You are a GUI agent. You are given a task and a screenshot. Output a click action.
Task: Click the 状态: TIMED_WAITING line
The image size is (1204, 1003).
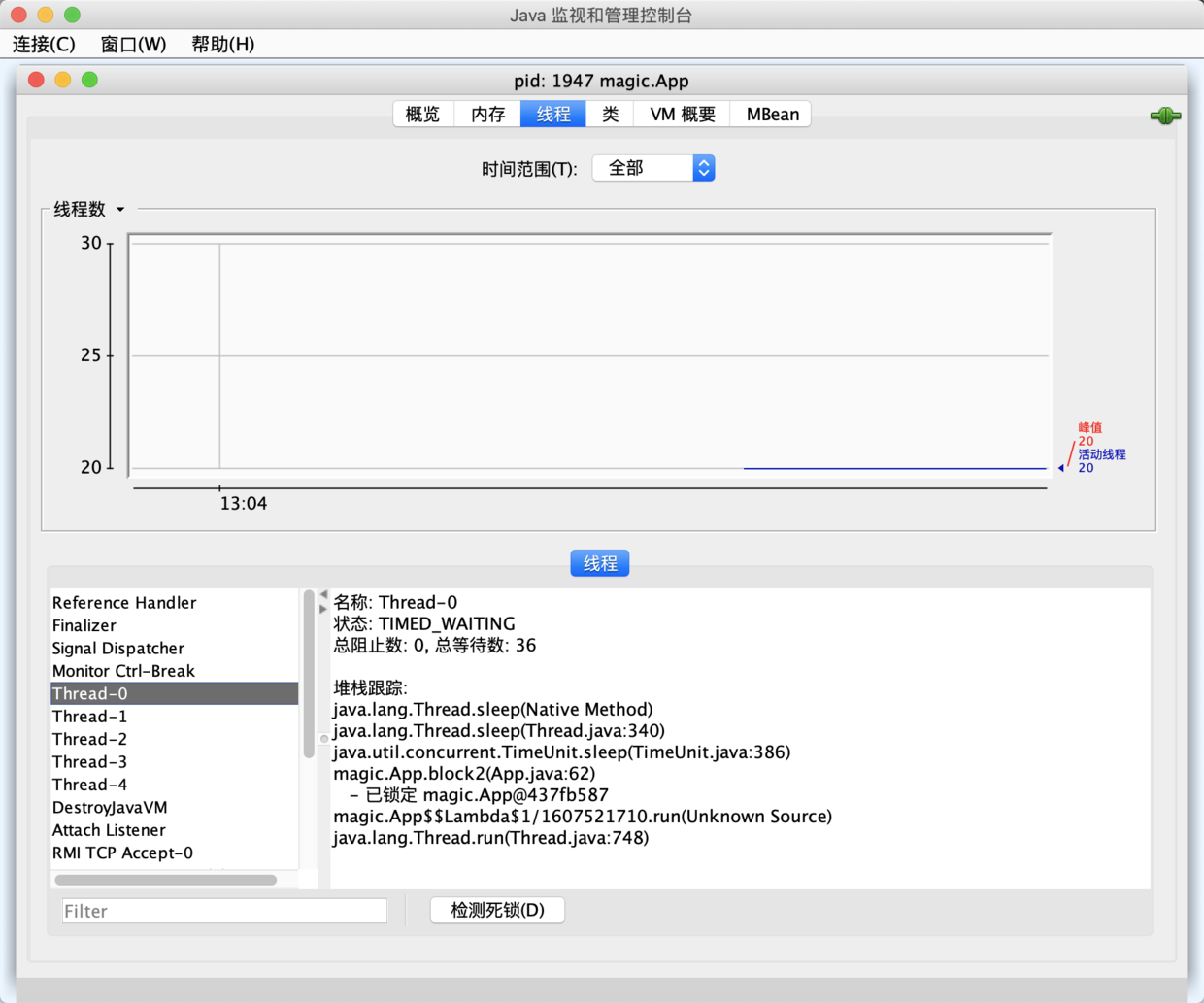tap(424, 623)
